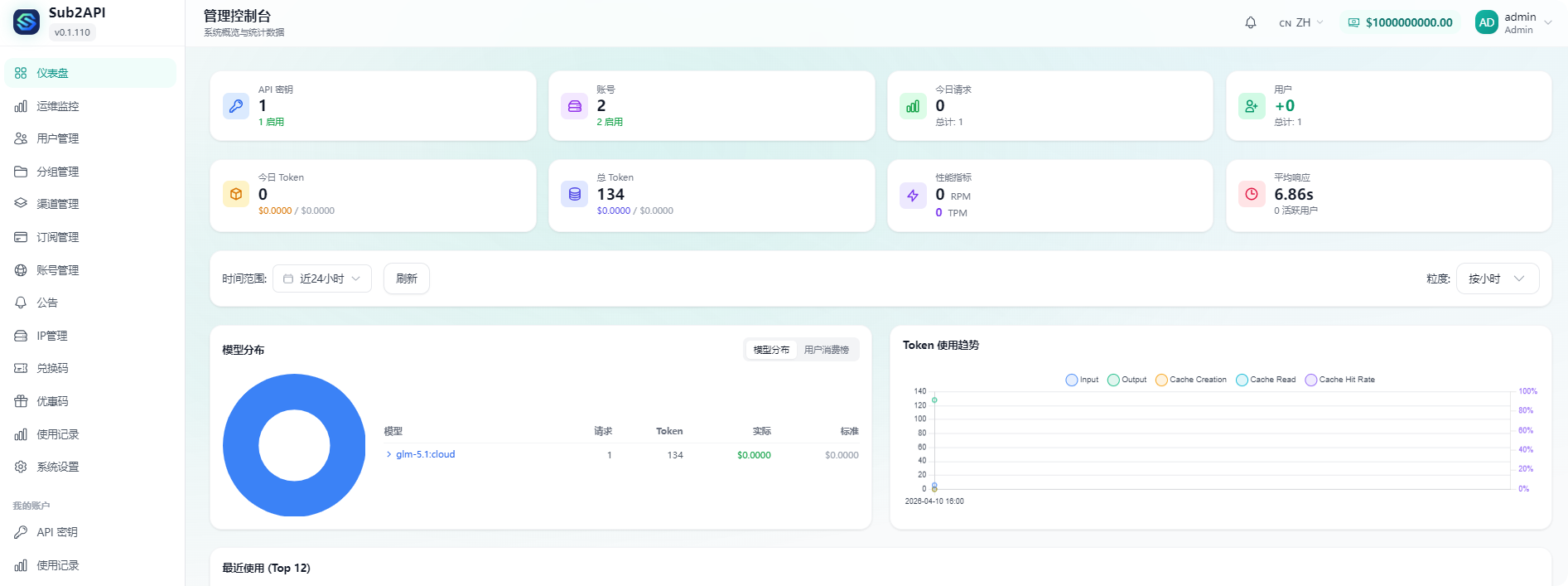Click the account balance wallet icon
The image size is (1568, 586).
1353,23
